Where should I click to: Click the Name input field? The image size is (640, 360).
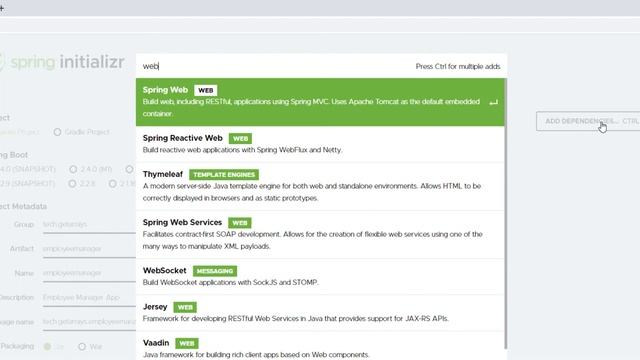pyautogui.click(x=89, y=273)
